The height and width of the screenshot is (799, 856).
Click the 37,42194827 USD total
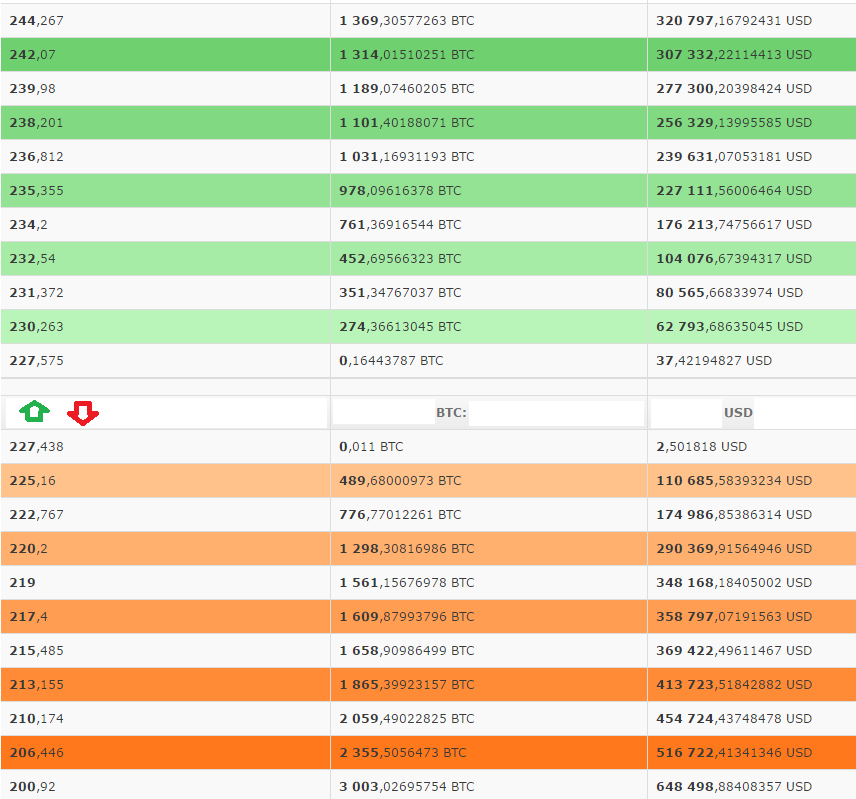714,361
